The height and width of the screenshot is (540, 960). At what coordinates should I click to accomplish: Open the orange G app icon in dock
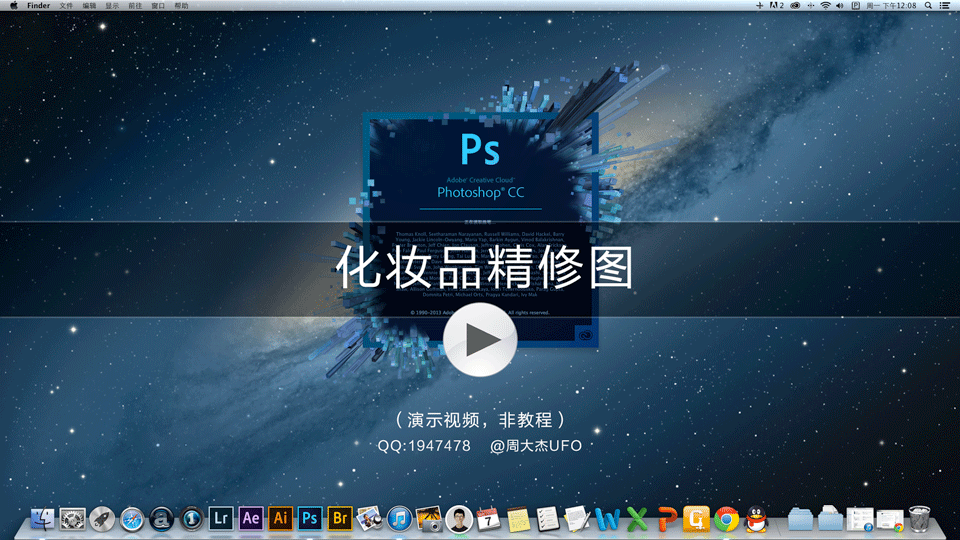(x=697, y=519)
